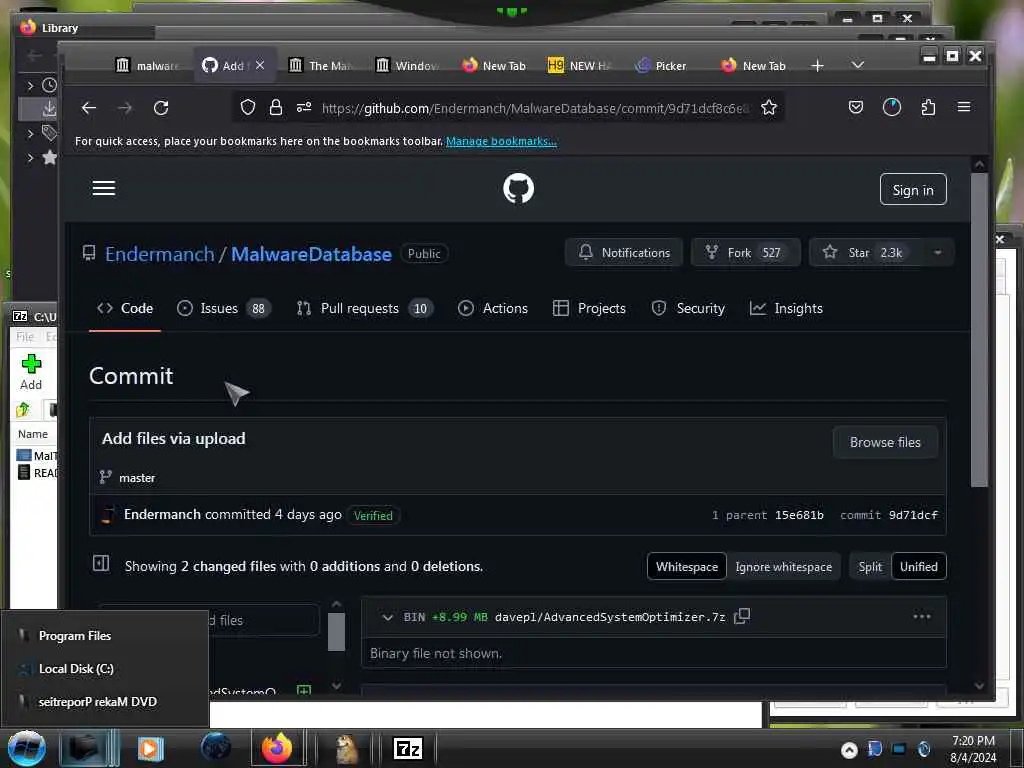1024x768 pixels.
Task: Switch to the Code tab
Action: pyautogui.click(x=125, y=308)
